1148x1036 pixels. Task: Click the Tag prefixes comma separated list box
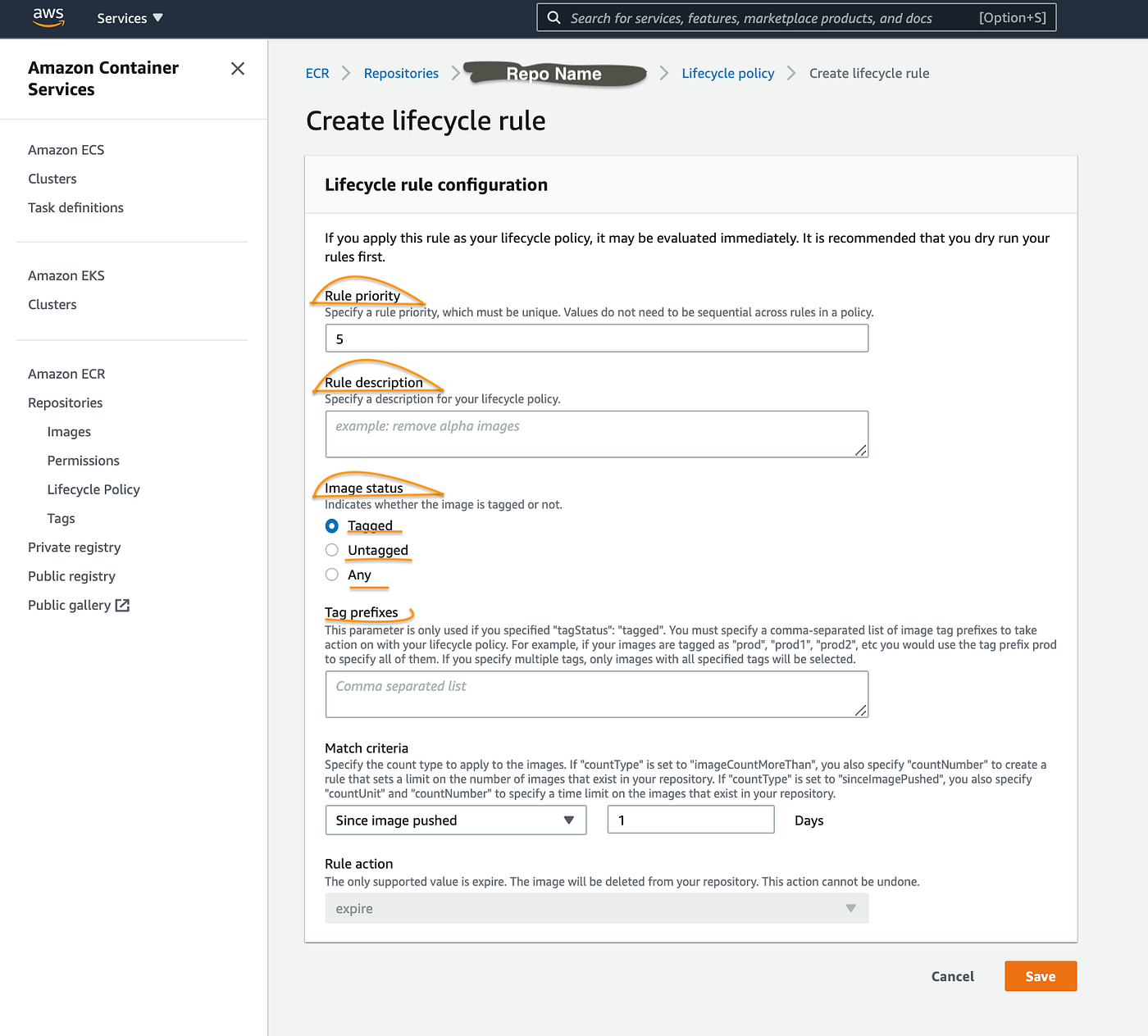pos(596,693)
